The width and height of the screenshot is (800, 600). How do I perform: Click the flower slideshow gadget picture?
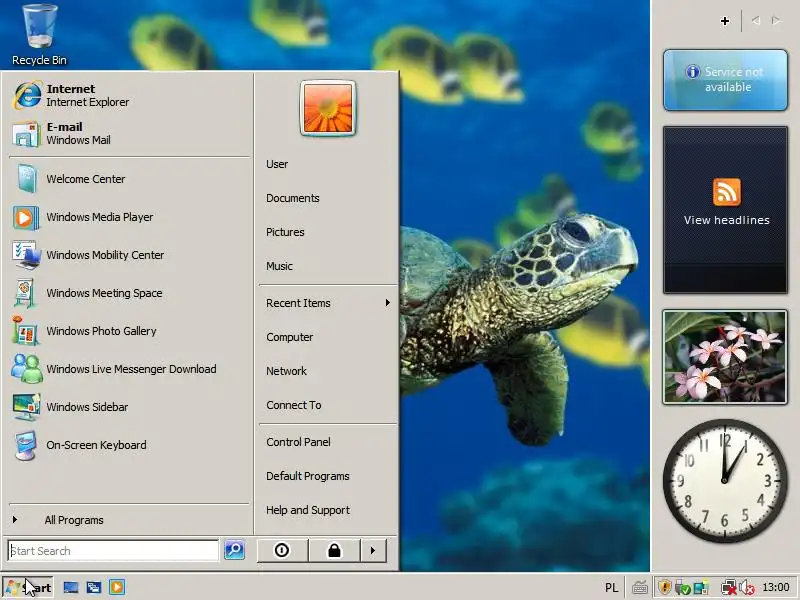pos(725,357)
